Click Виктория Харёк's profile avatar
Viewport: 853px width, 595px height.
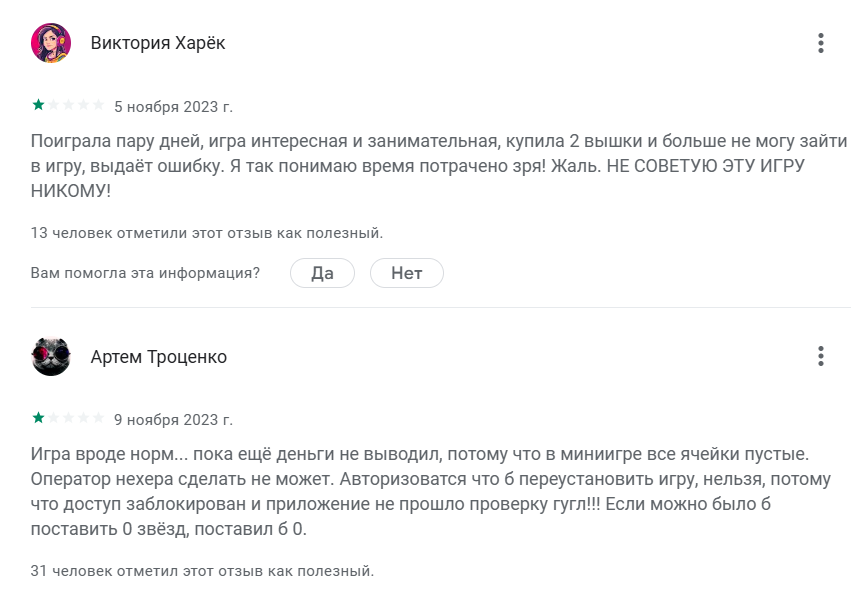[51, 43]
